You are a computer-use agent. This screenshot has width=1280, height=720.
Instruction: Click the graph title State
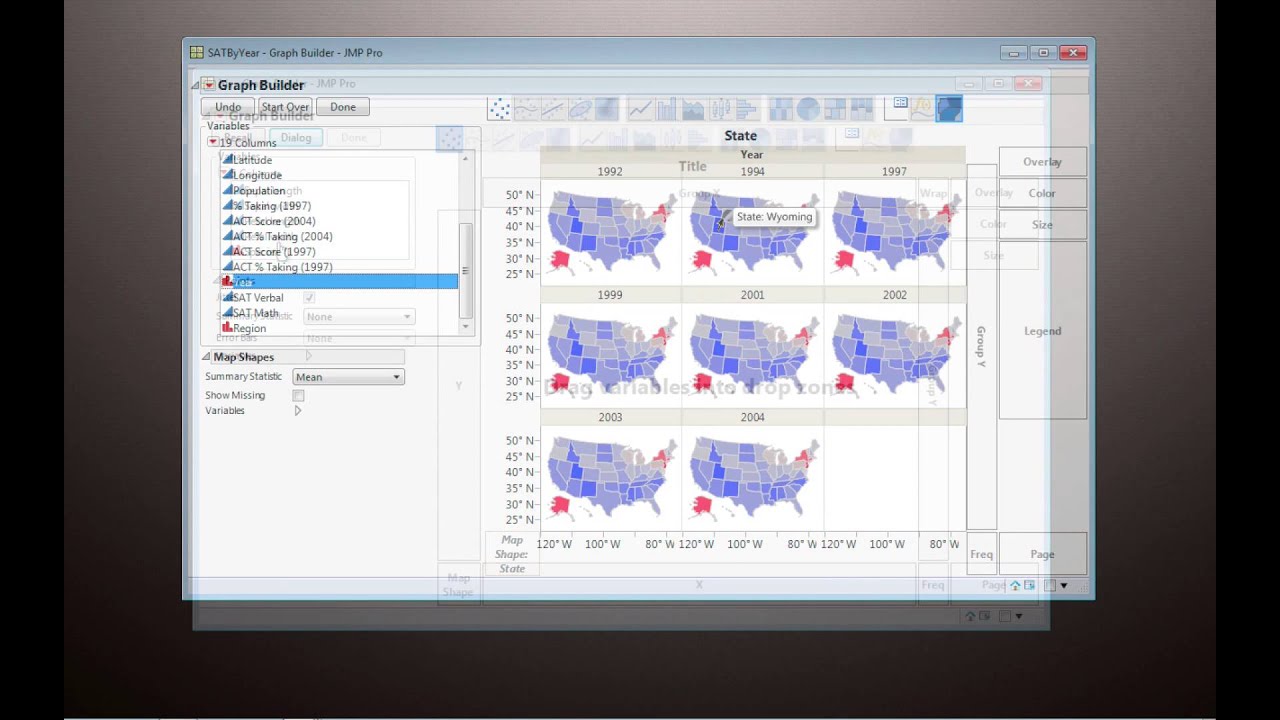[741, 136]
